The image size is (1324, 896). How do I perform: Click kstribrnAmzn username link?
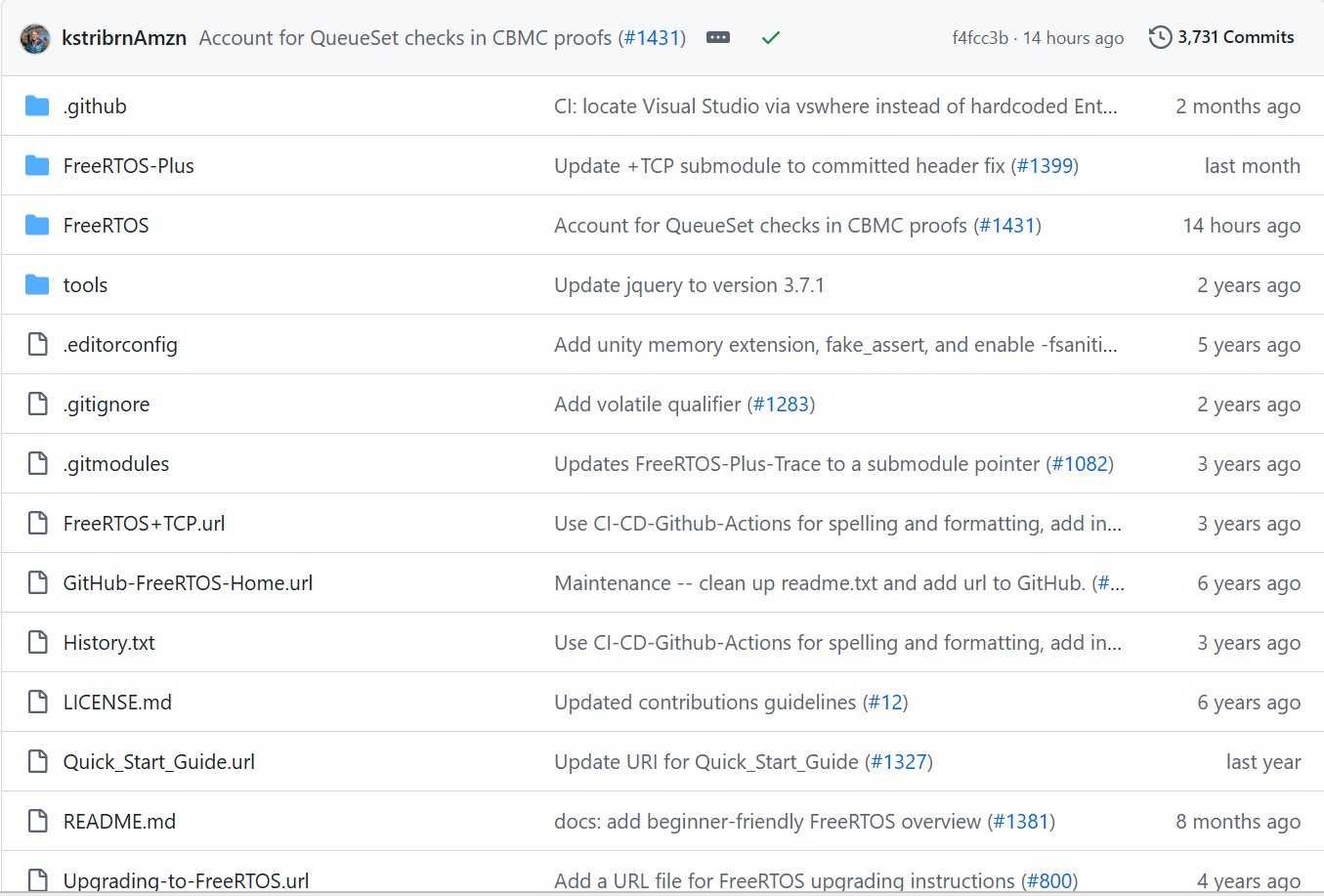(x=124, y=38)
